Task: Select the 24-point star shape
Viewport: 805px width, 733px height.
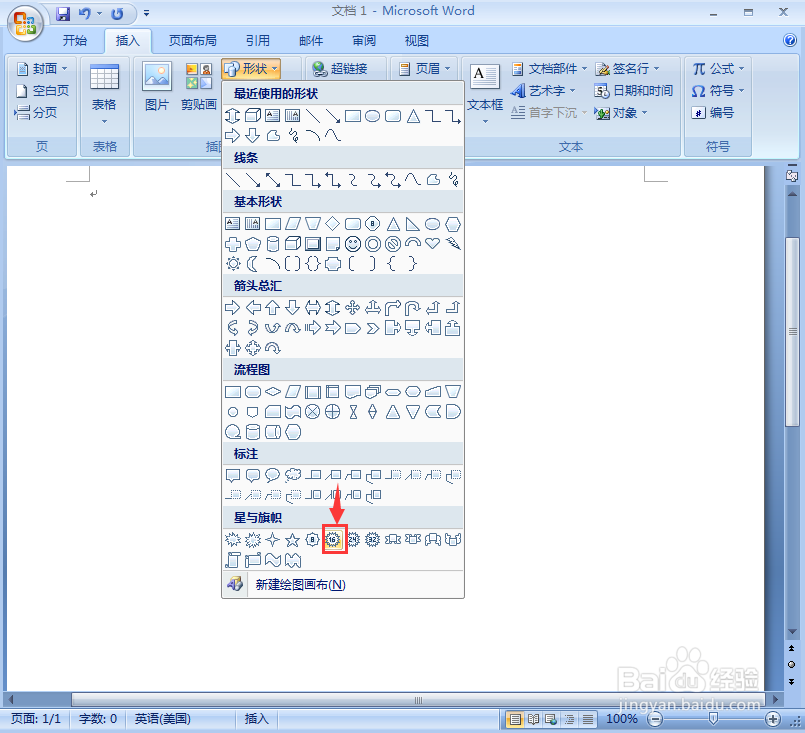Action: tap(353, 539)
